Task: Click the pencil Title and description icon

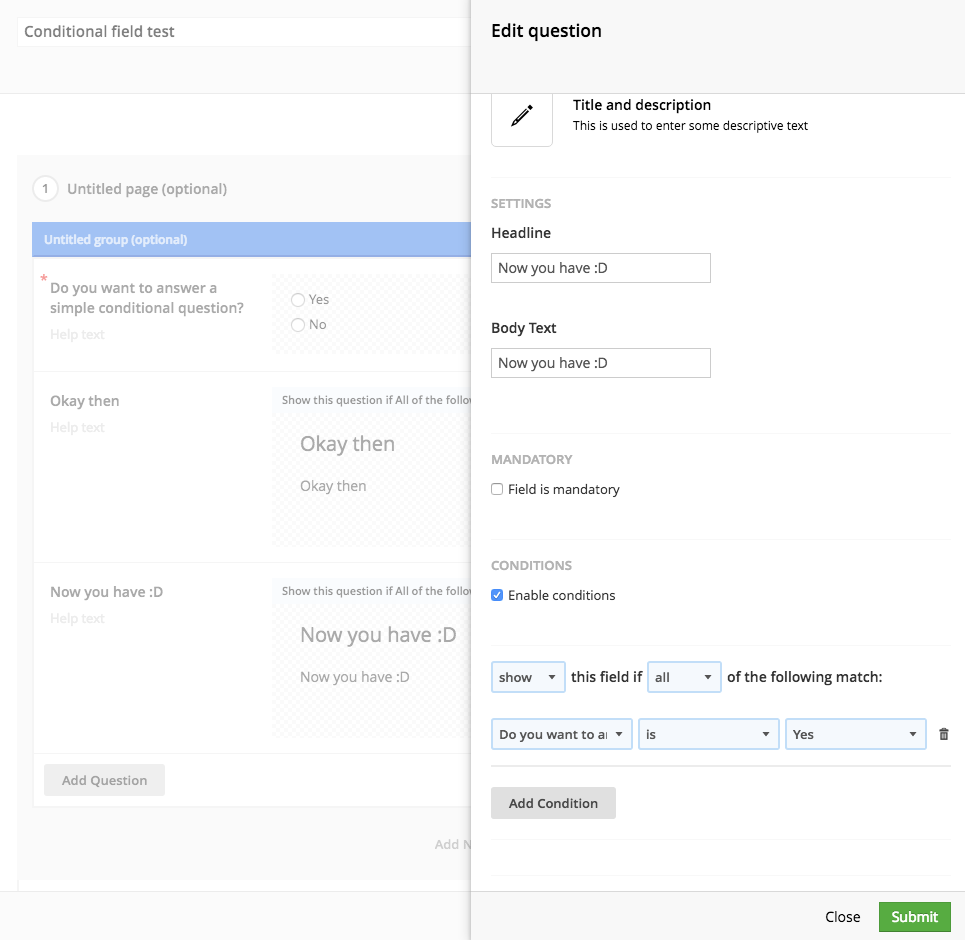Action: (x=521, y=116)
